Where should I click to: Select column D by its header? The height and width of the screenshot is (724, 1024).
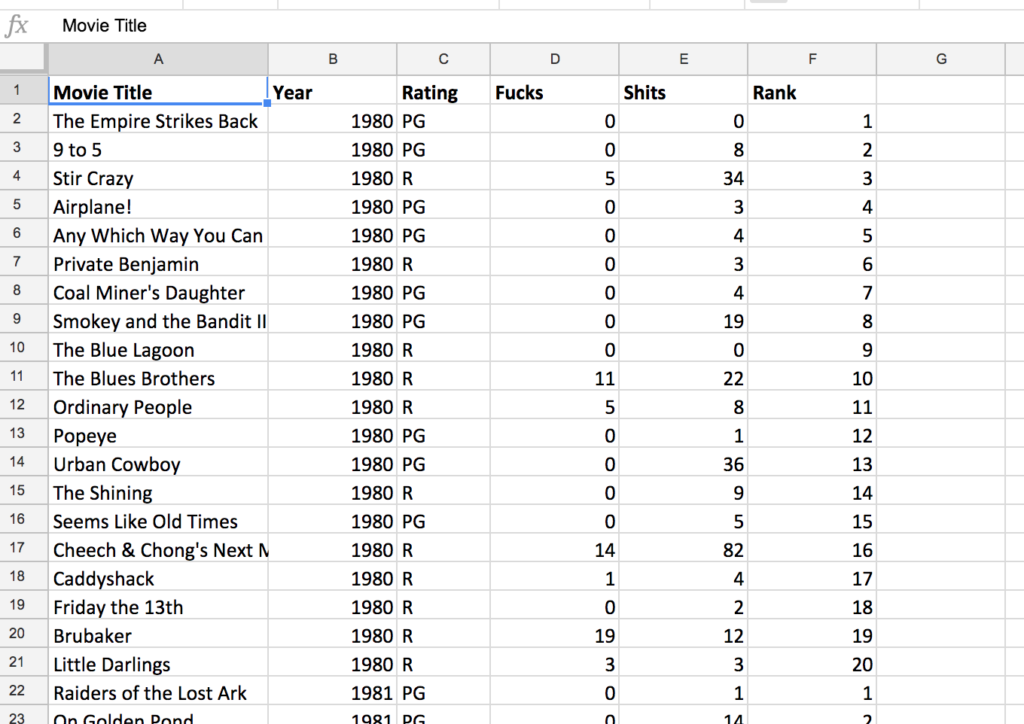pos(554,59)
